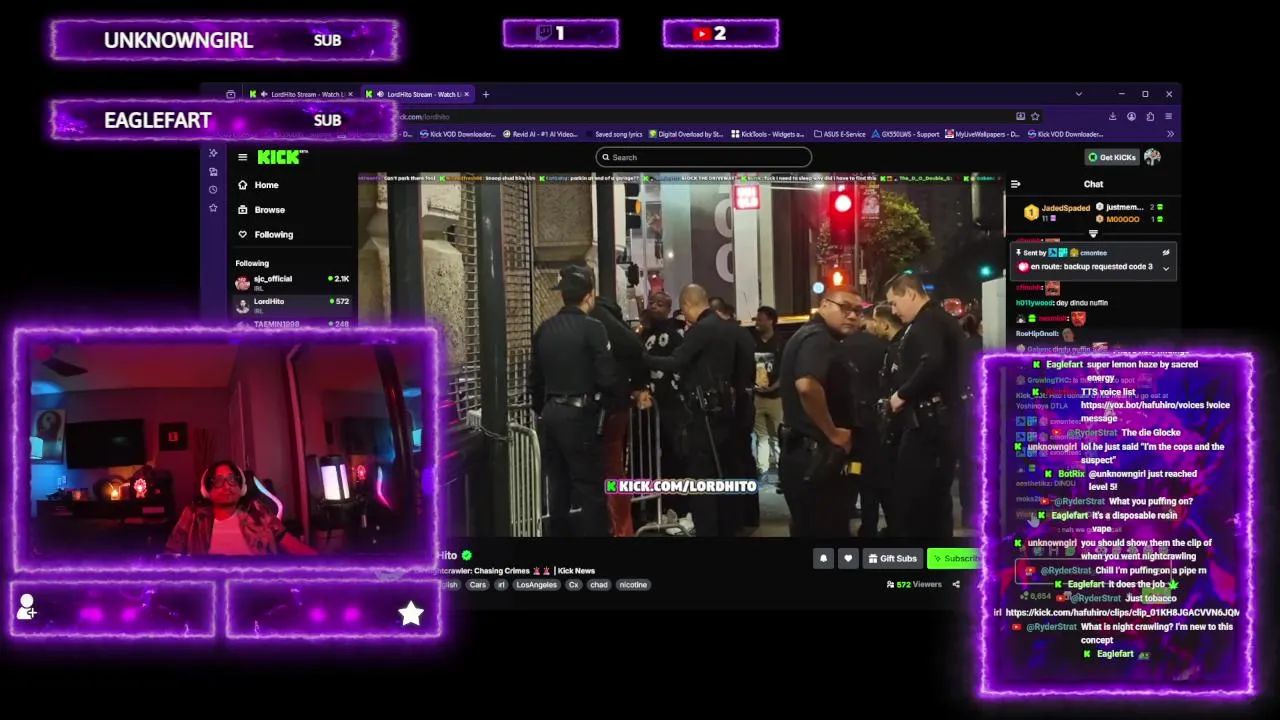Open the list all tabs dropdown
This screenshot has width=1280, height=720.
(x=1078, y=94)
